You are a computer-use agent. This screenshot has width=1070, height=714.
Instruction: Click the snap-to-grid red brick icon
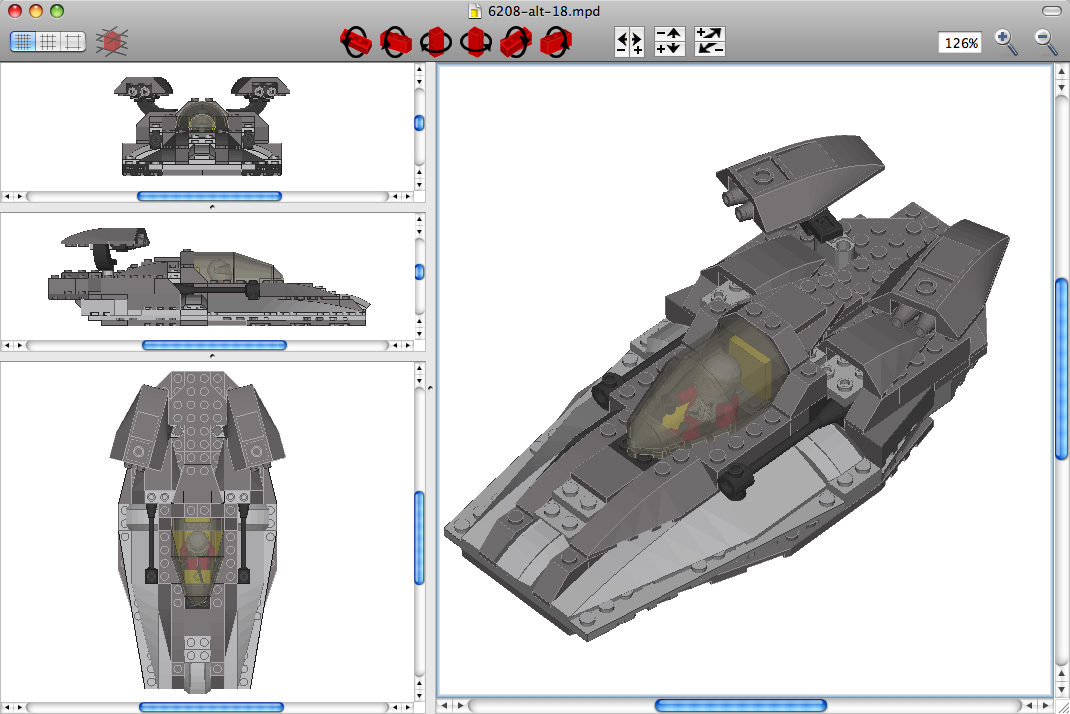tap(110, 41)
